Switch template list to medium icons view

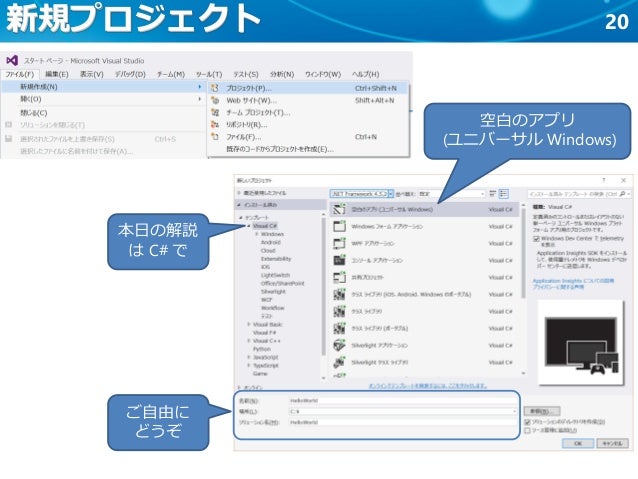pos(503,194)
